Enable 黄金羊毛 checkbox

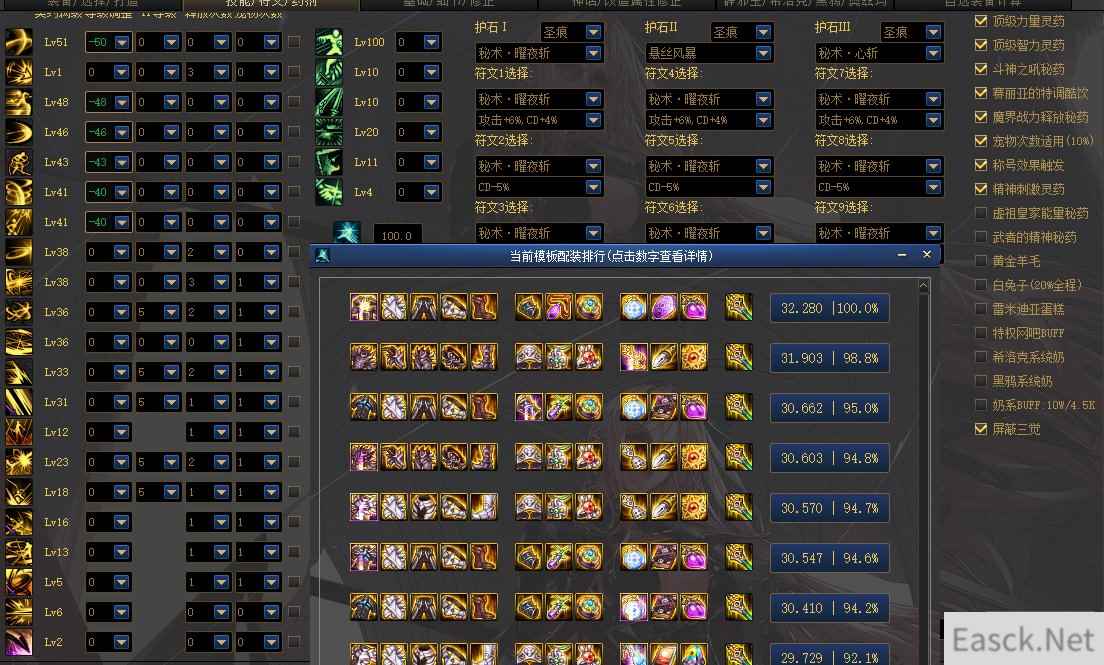(981, 261)
